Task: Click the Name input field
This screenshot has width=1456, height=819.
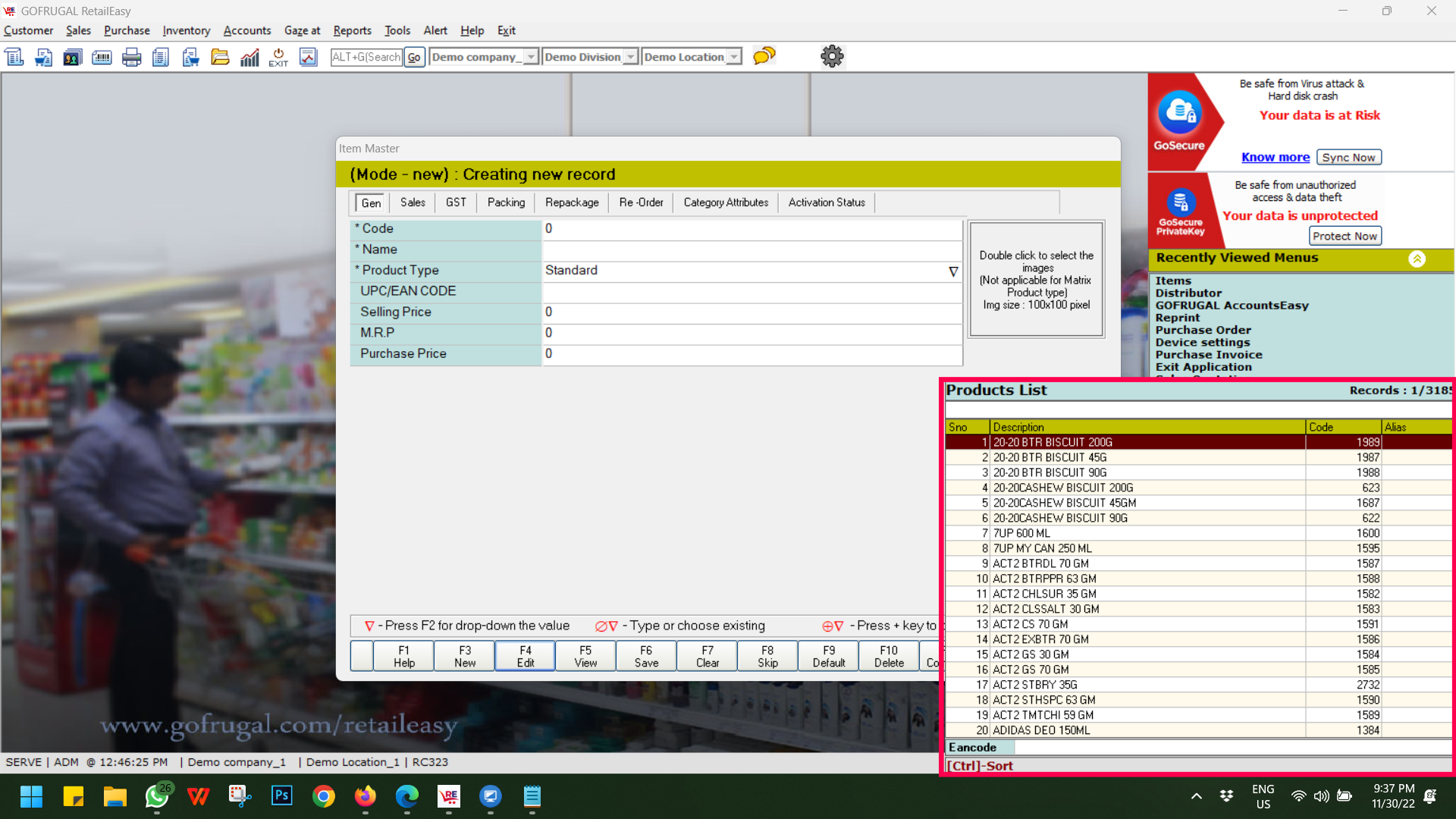Action: (752, 249)
